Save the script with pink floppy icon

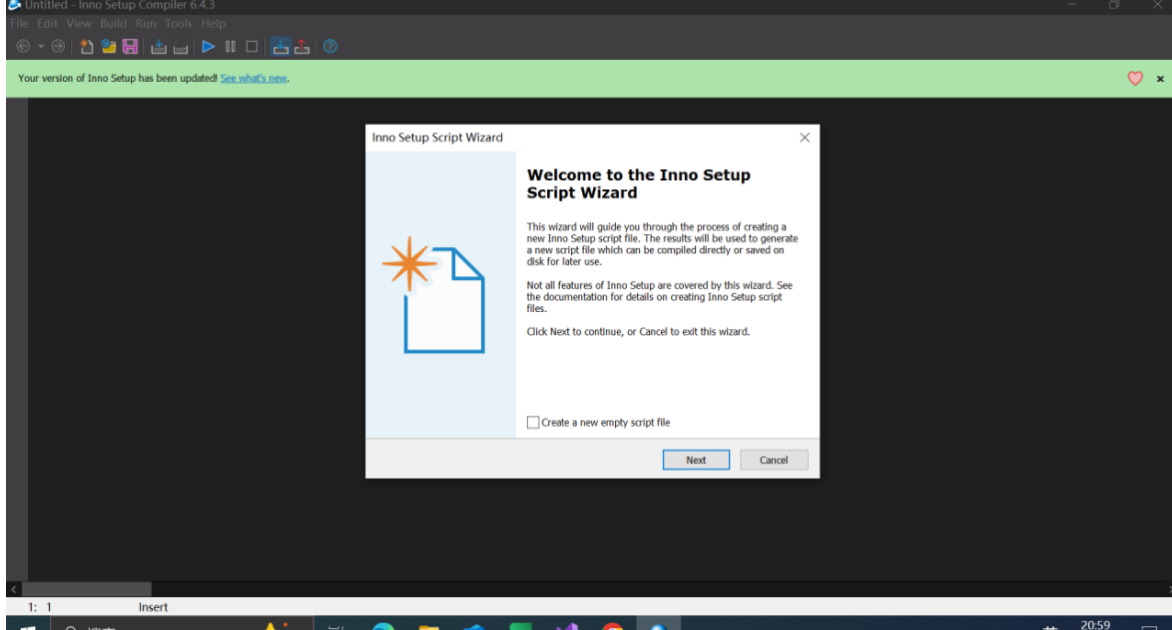click(x=130, y=46)
